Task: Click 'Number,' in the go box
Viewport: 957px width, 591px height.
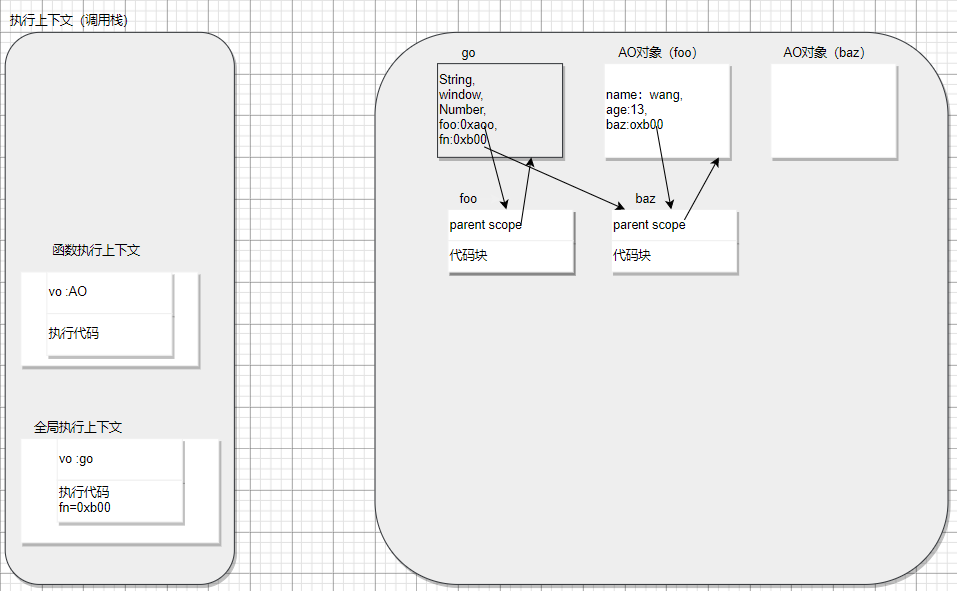Action: pos(463,109)
